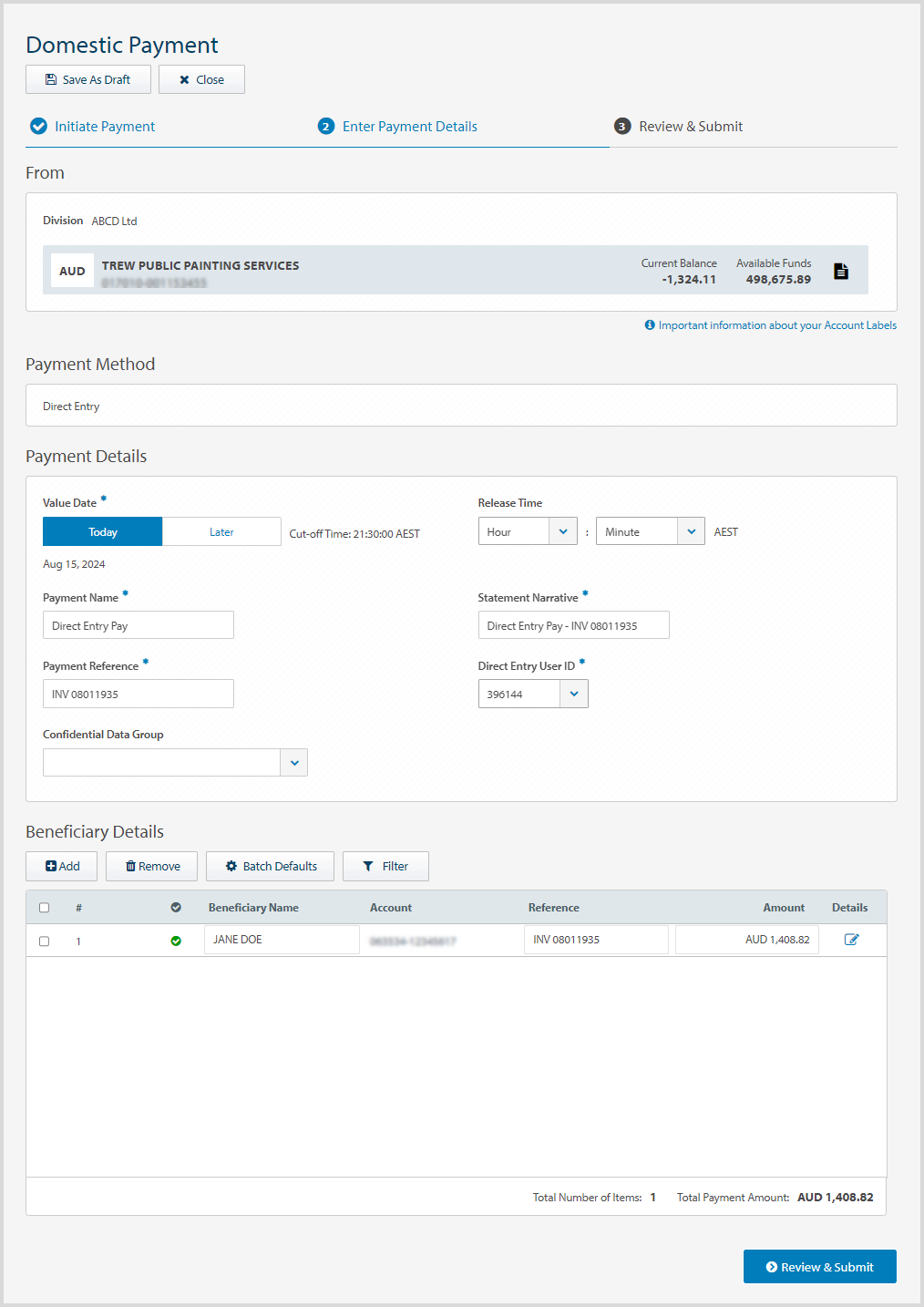This screenshot has height=1307, width=924.
Task: Open the account statement document icon
Action: click(x=840, y=270)
